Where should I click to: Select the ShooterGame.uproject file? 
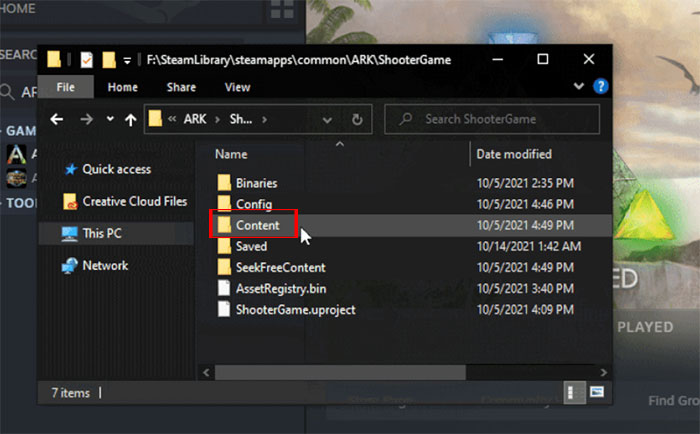pos(295,309)
